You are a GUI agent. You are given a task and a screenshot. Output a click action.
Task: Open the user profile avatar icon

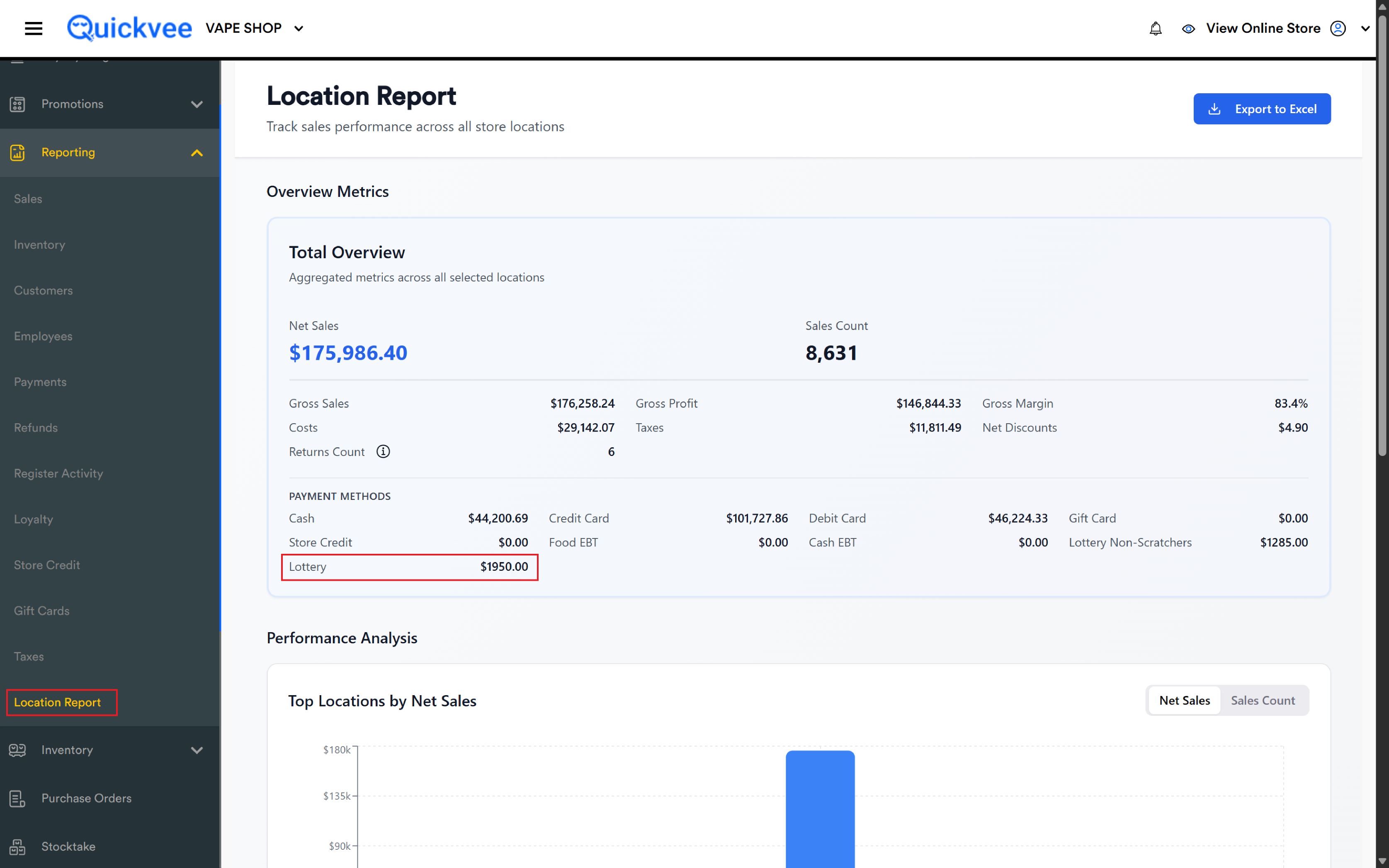pyautogui.click(x=1338, y=28)
